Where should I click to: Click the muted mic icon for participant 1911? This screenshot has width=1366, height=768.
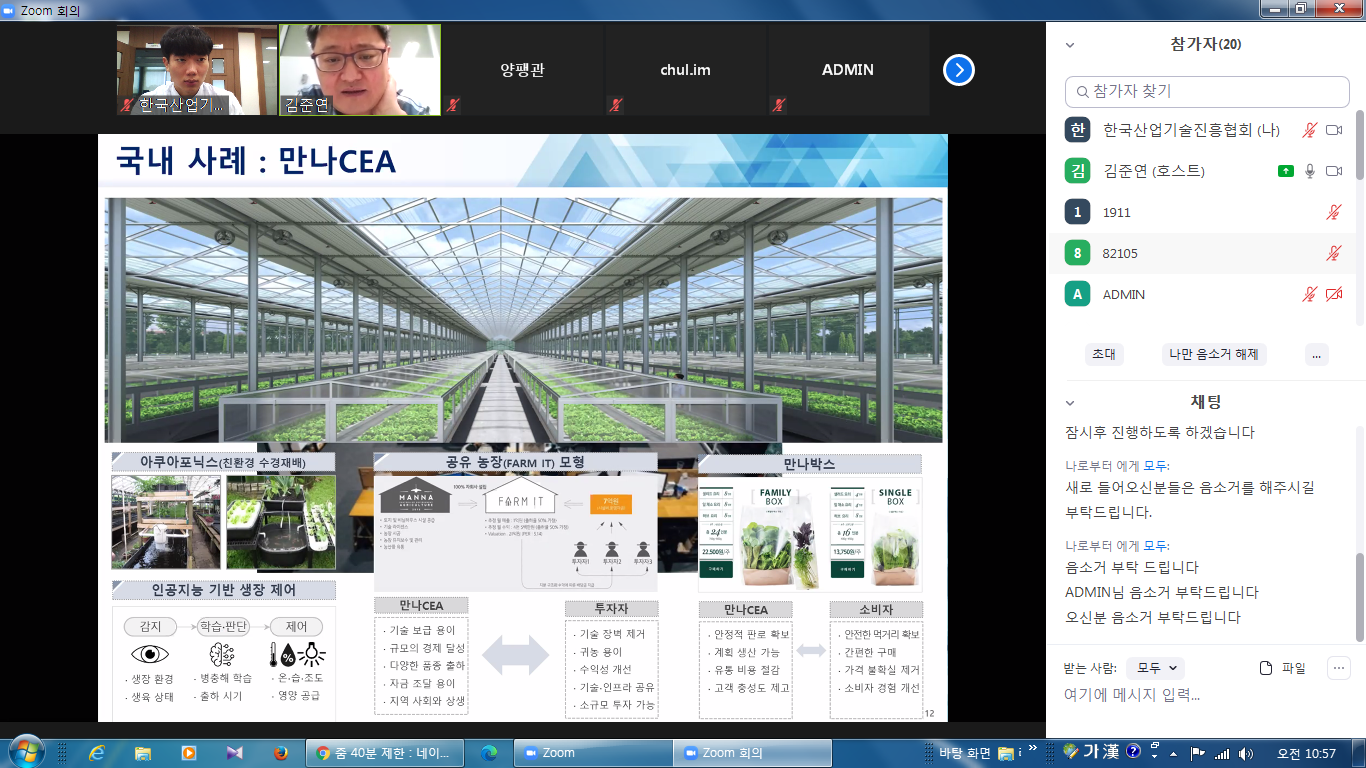click(x=1333, y=212)
